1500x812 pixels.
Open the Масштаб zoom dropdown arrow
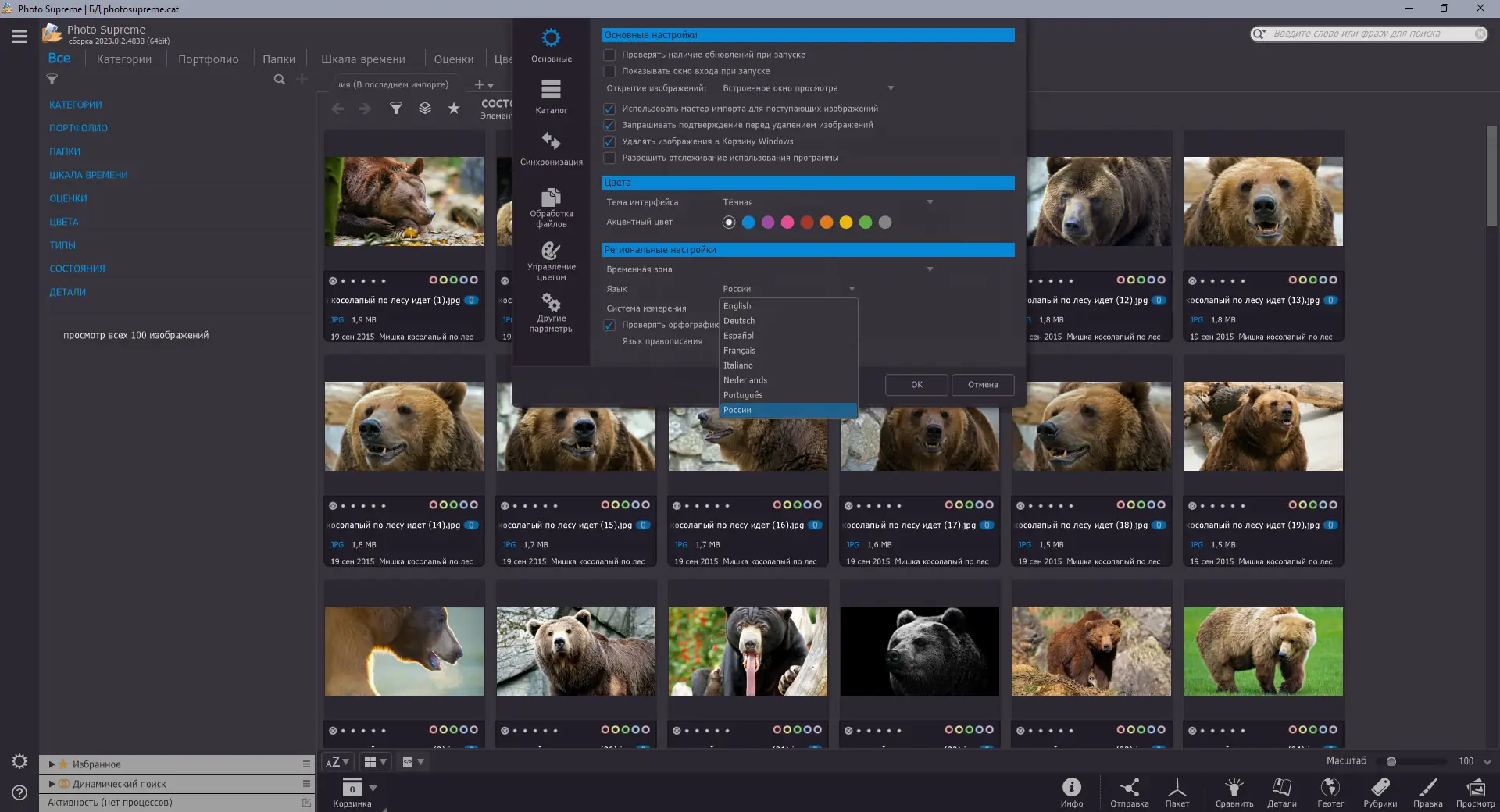[1487, 762]
